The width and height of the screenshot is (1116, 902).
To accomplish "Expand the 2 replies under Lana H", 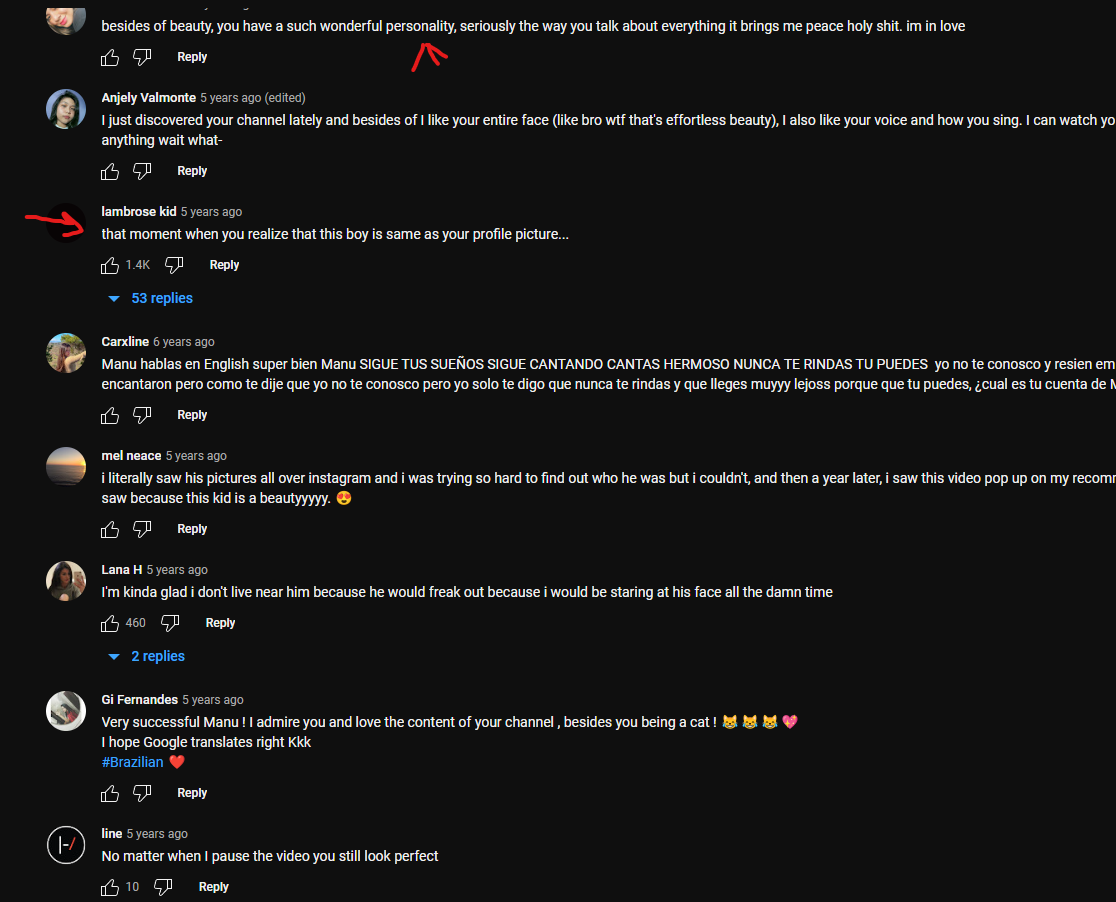I will 147,656.
